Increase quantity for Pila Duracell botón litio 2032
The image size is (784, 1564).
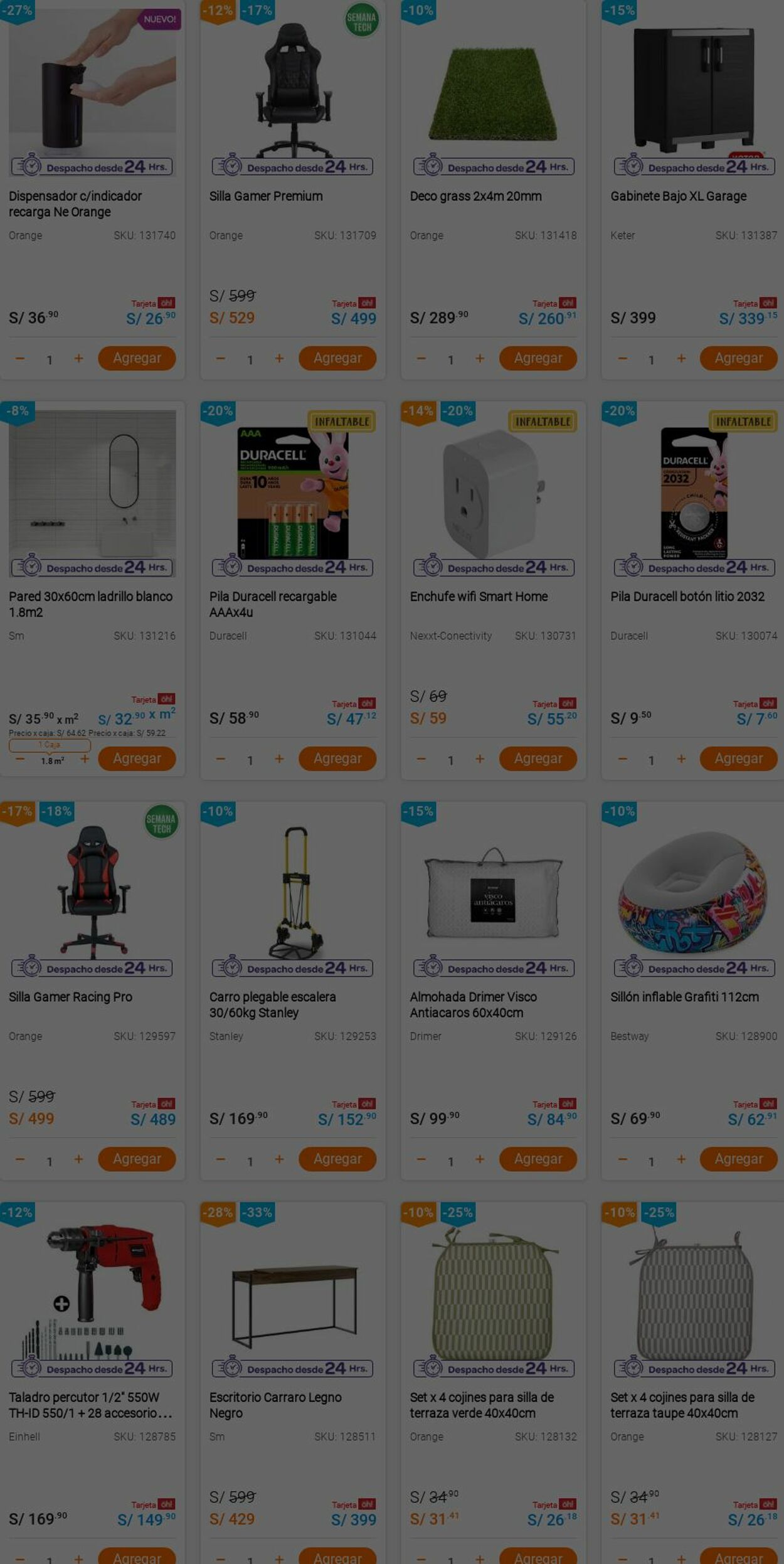coord(681,758)
